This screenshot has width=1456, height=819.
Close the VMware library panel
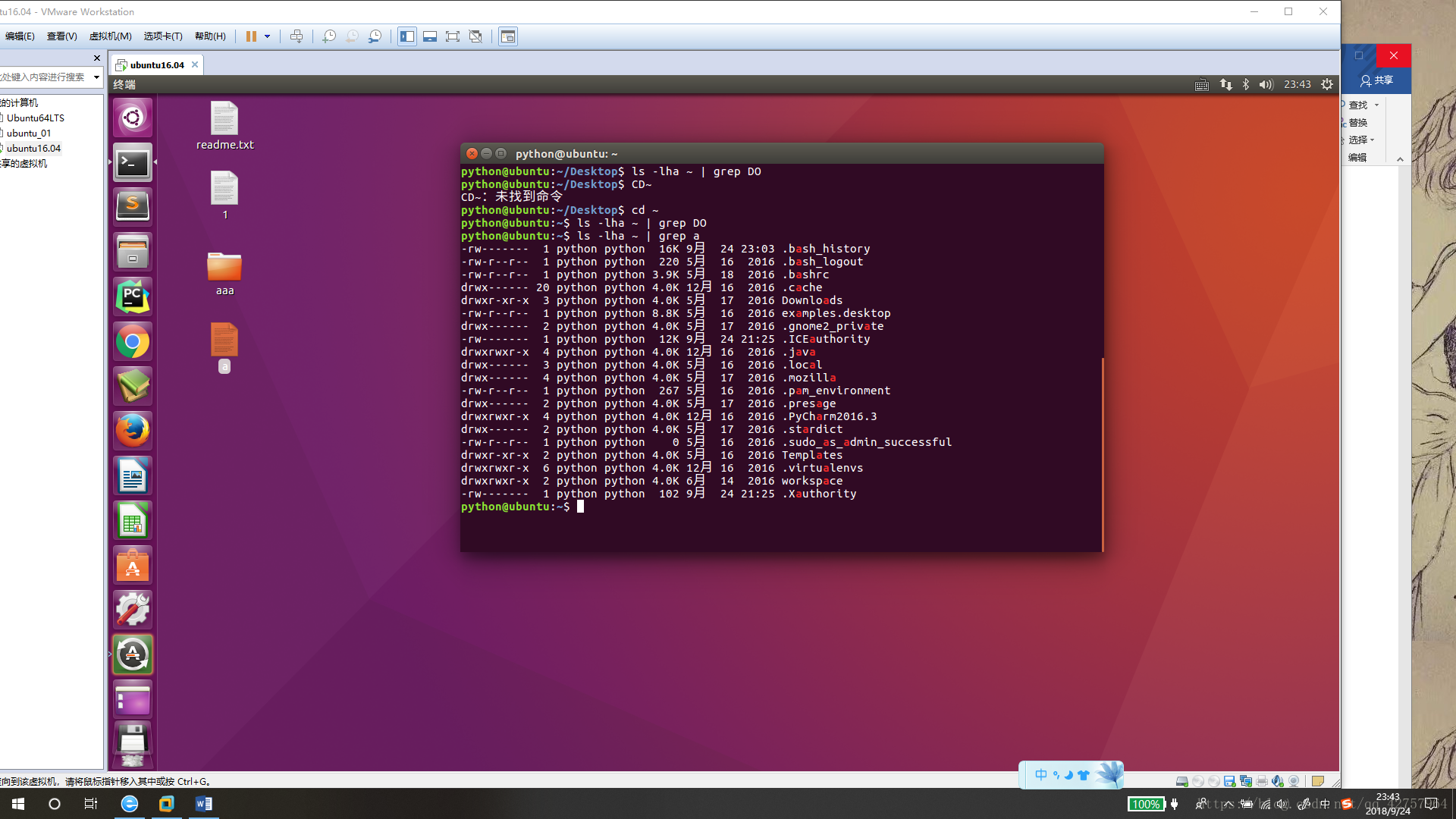pyautogui.click(x=96, y=58)
